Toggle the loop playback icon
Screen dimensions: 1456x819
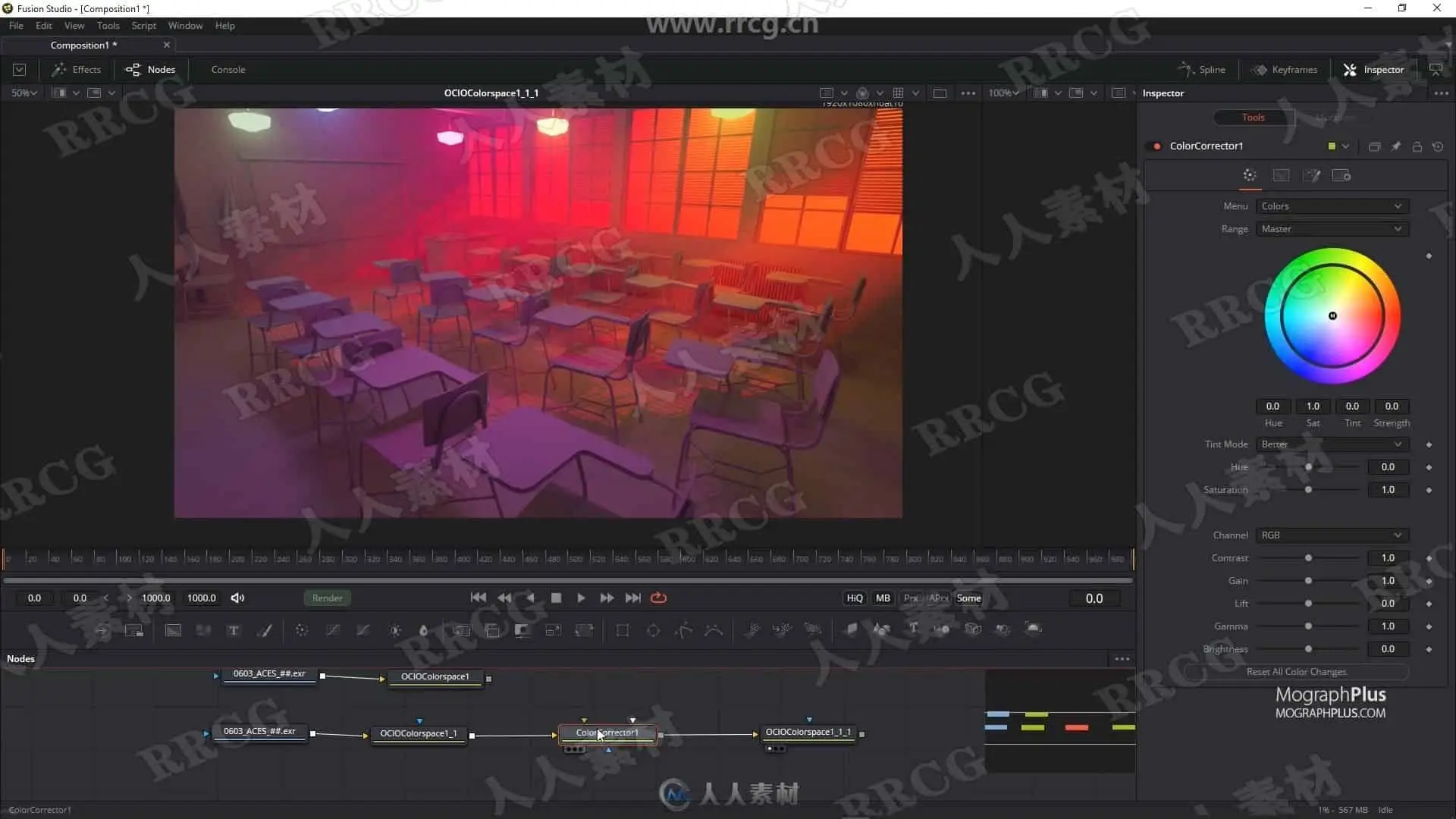click(x=658, y=598)
